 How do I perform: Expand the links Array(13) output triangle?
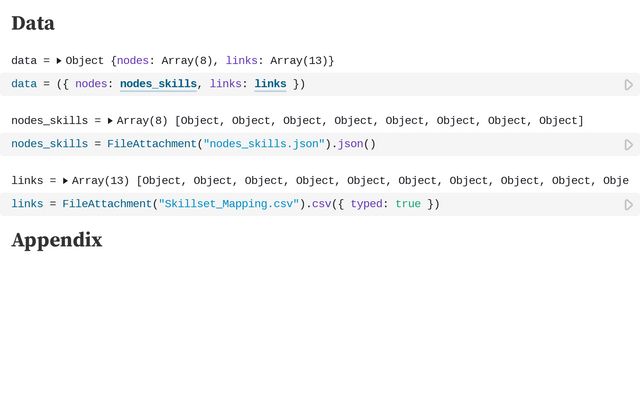[65, 181]
